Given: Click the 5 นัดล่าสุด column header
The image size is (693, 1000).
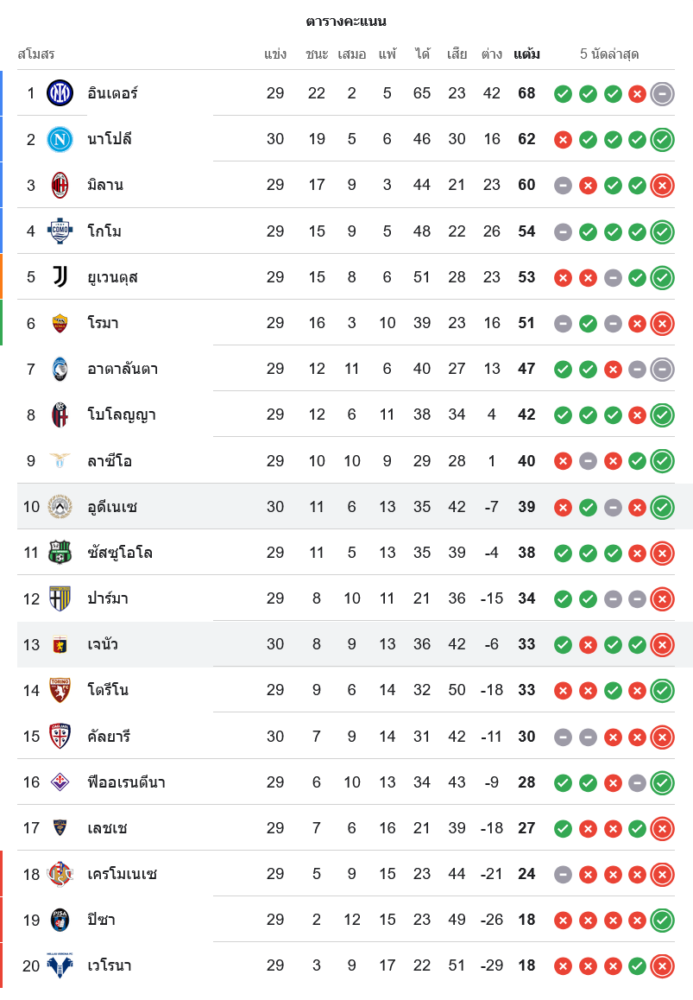Looking at the screenshot, I should 609,54.
